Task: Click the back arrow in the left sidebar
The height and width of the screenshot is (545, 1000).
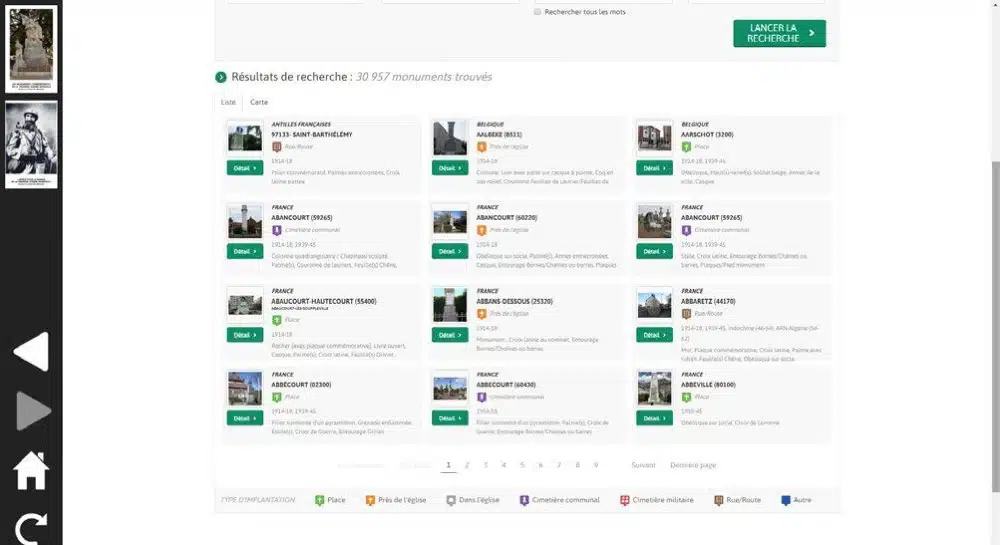Action: pos(31,352)
